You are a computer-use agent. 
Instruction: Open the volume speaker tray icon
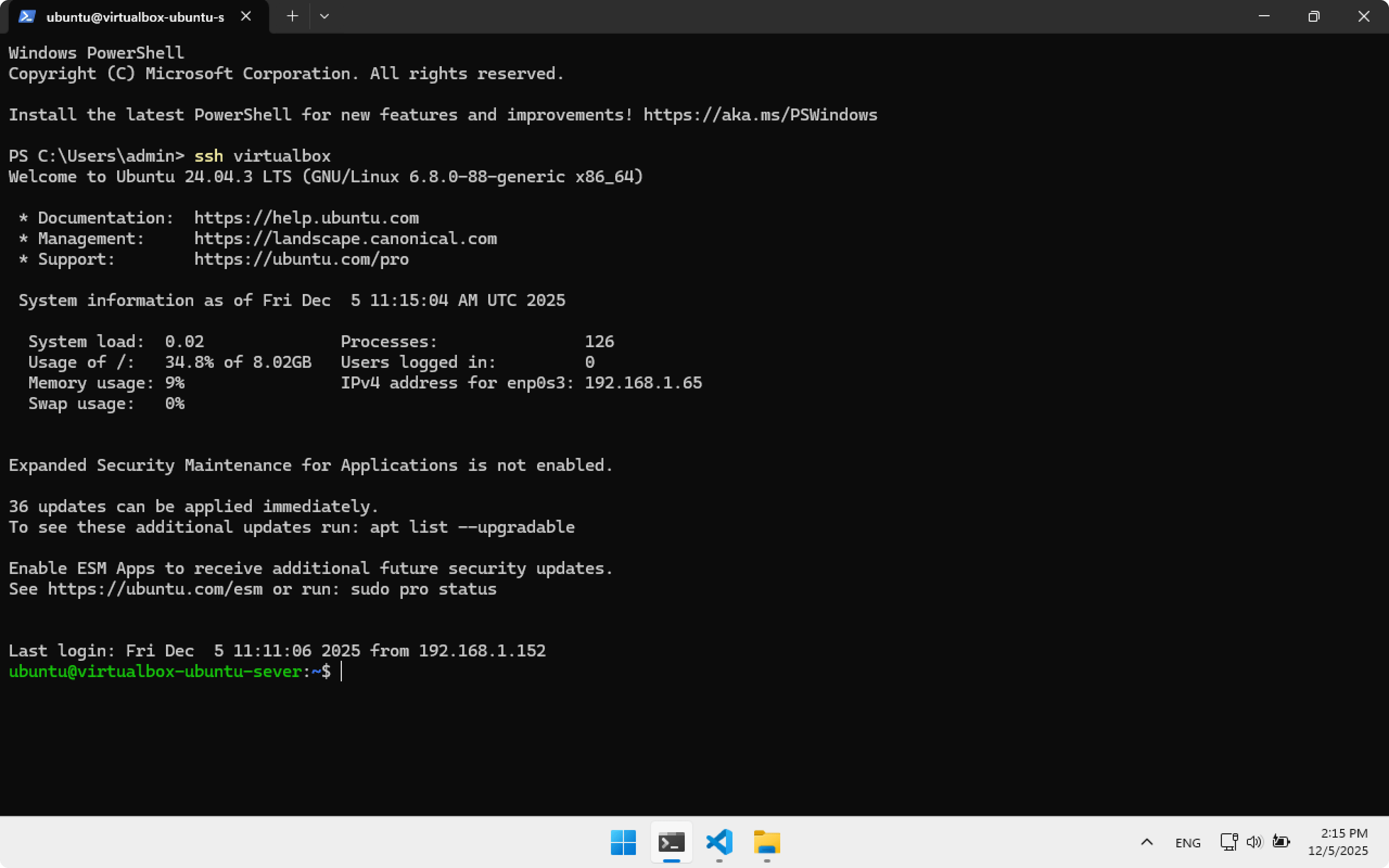coord(1254,841)
